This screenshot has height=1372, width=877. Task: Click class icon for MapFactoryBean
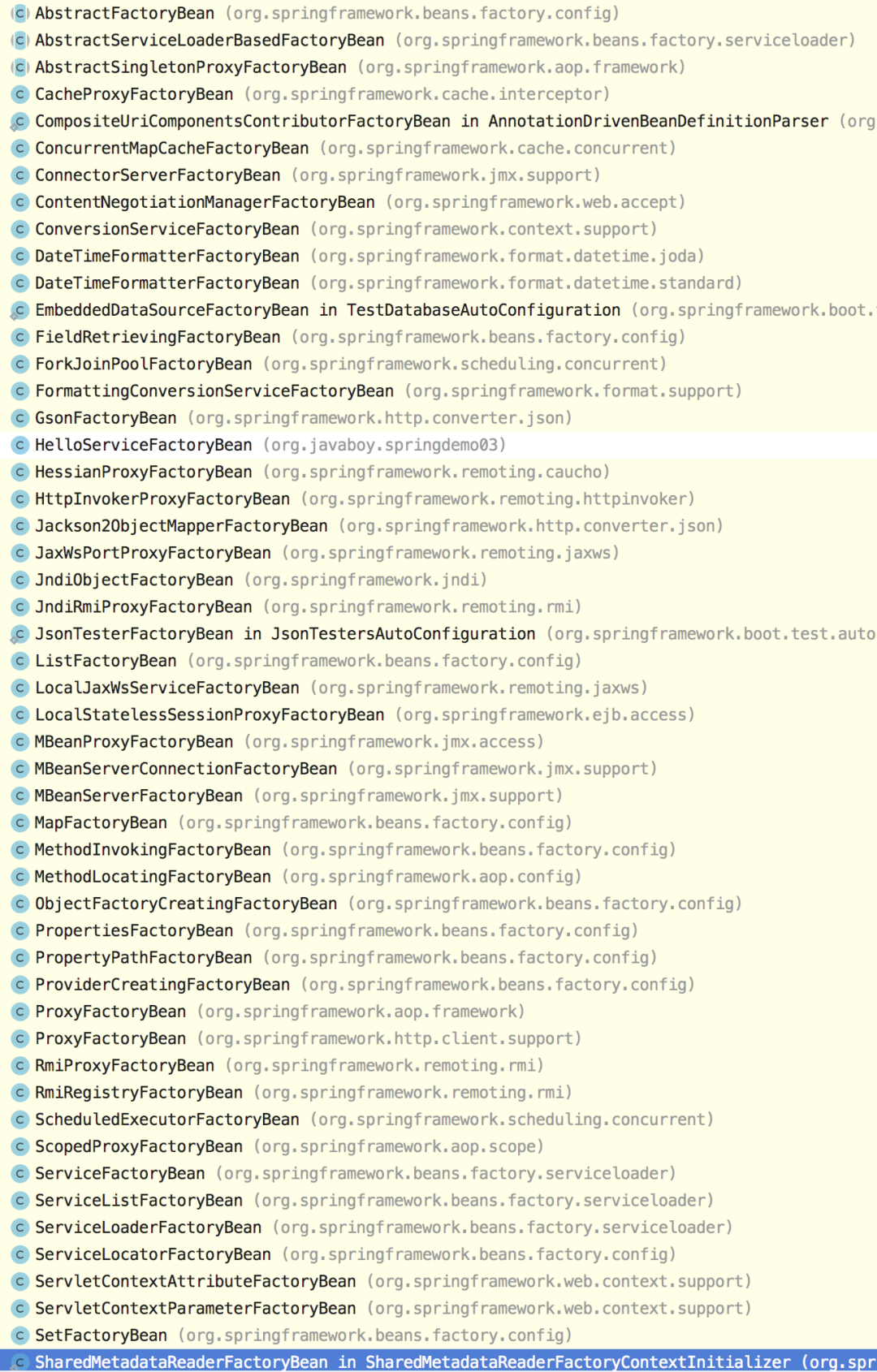(x=19, y=823)
